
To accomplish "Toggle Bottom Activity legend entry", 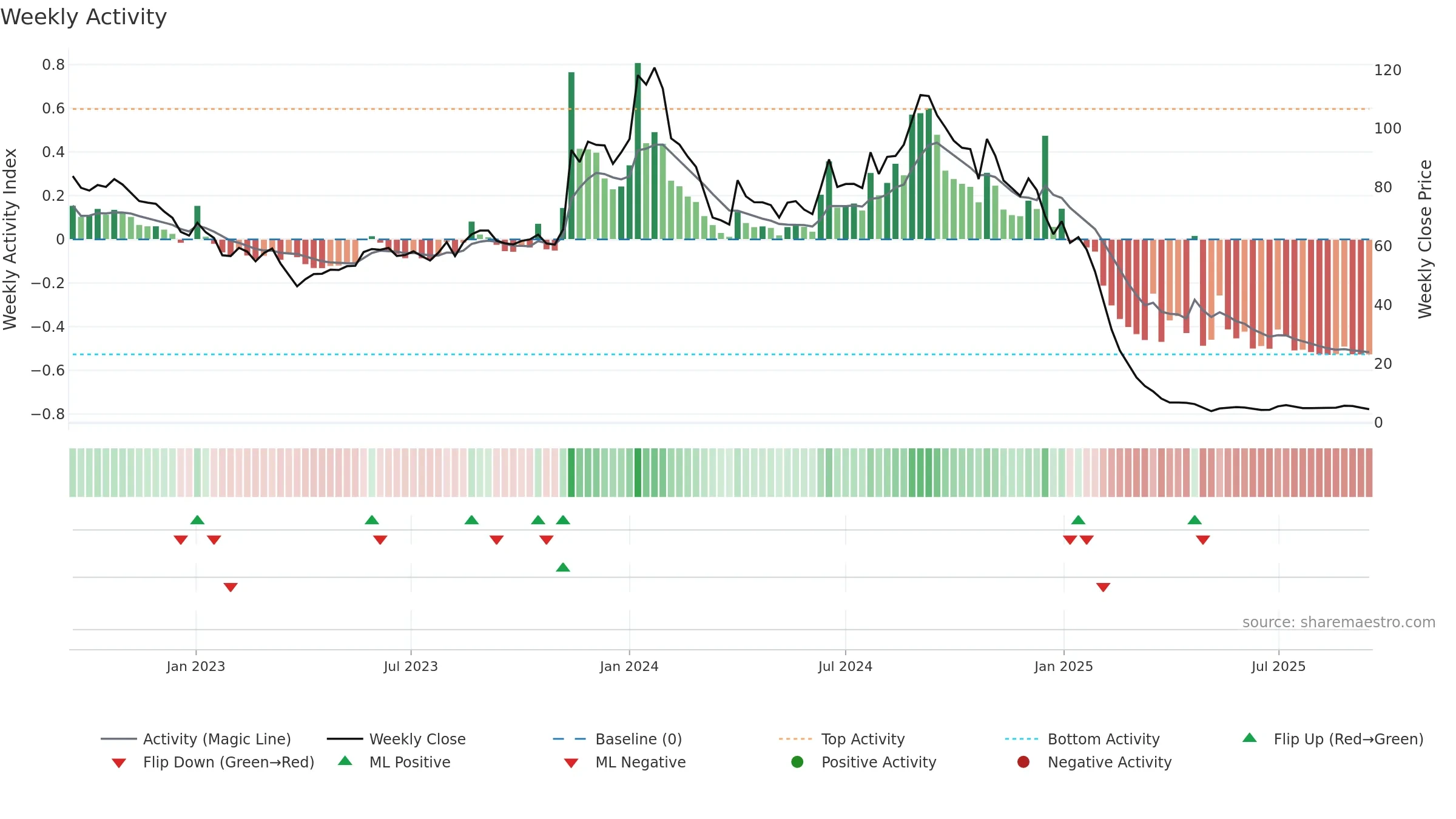I will coord(1082,739).
